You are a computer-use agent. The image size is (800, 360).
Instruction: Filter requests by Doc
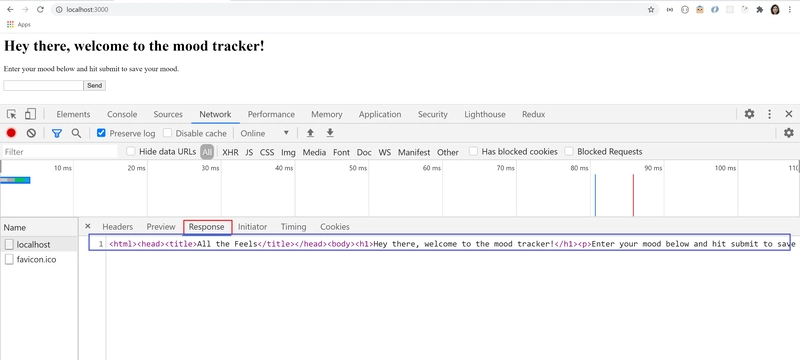(x=364, y=152)
